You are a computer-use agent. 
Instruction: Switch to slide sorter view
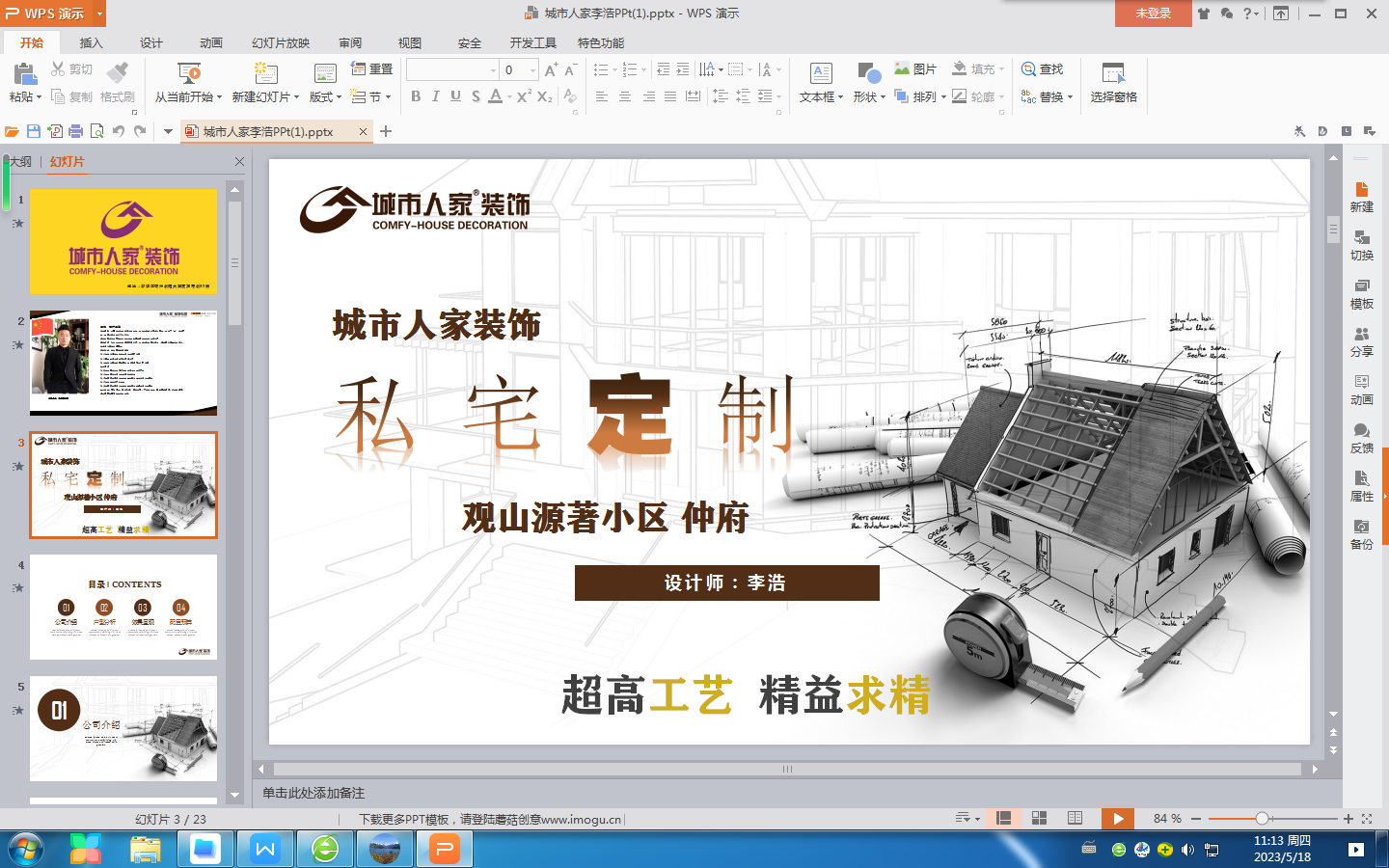[x=1039, y=818]
